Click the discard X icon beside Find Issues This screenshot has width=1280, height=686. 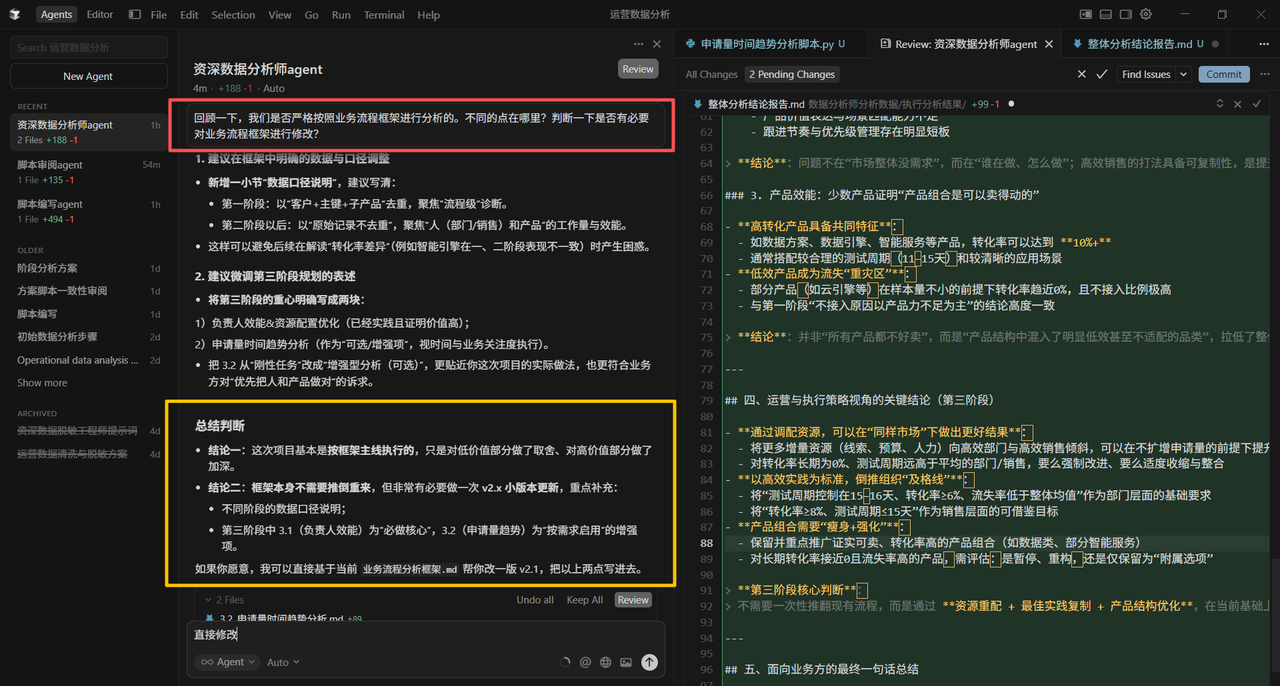point(1081,74)
